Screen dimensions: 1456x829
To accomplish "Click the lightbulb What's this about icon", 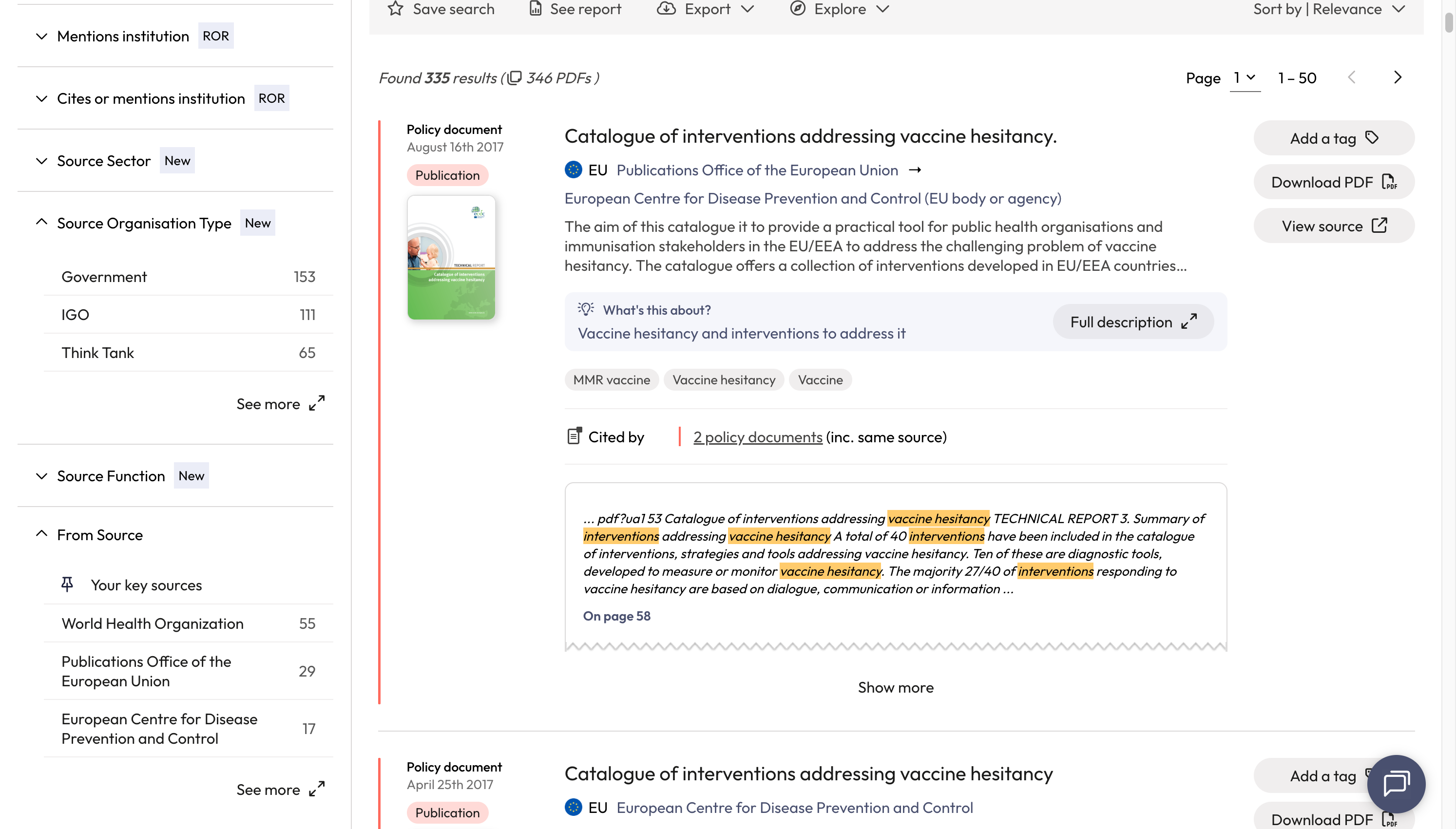I will tap(585, 309).
